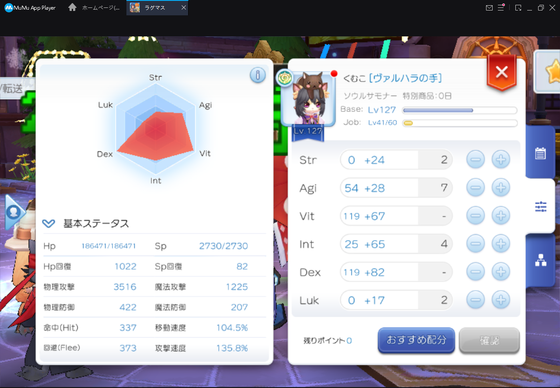Close the ラグマス tab
Image resolution: width=560 pixels, height=388 pixels.
coord(184,8)
